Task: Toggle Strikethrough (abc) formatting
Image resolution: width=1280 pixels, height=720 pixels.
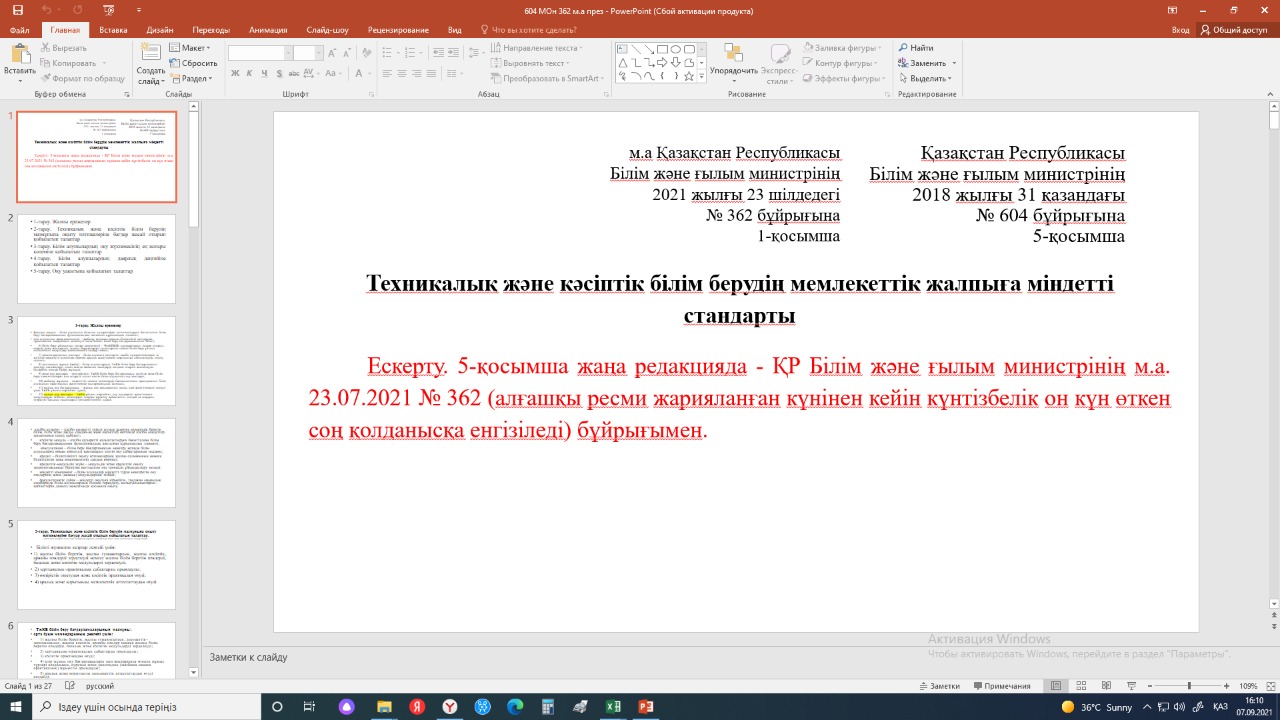Action: (x=294, y=73)
